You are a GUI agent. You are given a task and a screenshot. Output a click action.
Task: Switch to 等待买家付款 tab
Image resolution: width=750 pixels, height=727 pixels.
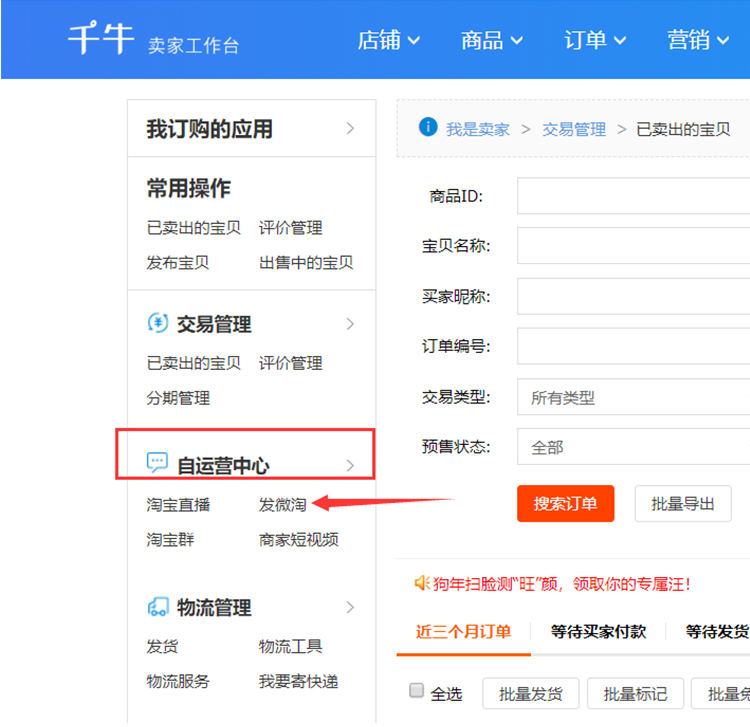(x=598, y=631)
